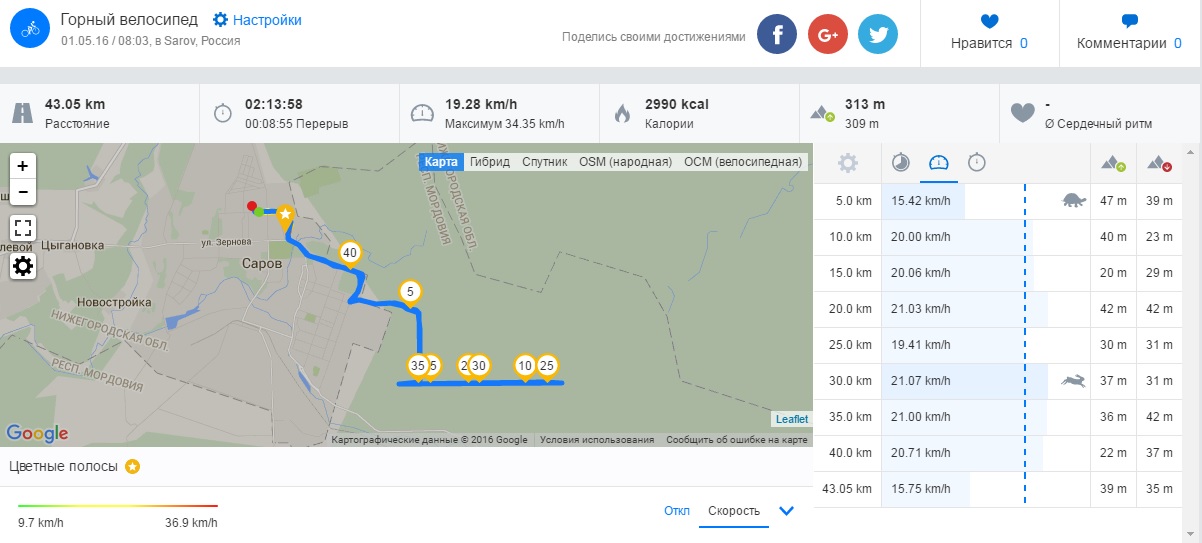1202x543 pixels.
Task: Switch map to Спутник layer
Action: pos(544,161)
